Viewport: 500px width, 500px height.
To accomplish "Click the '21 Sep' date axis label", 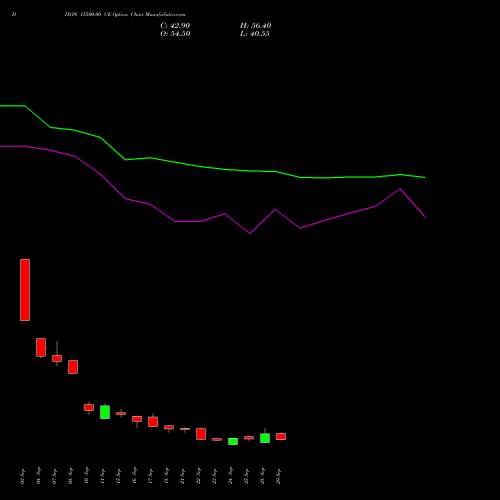I will pos(183,475).
